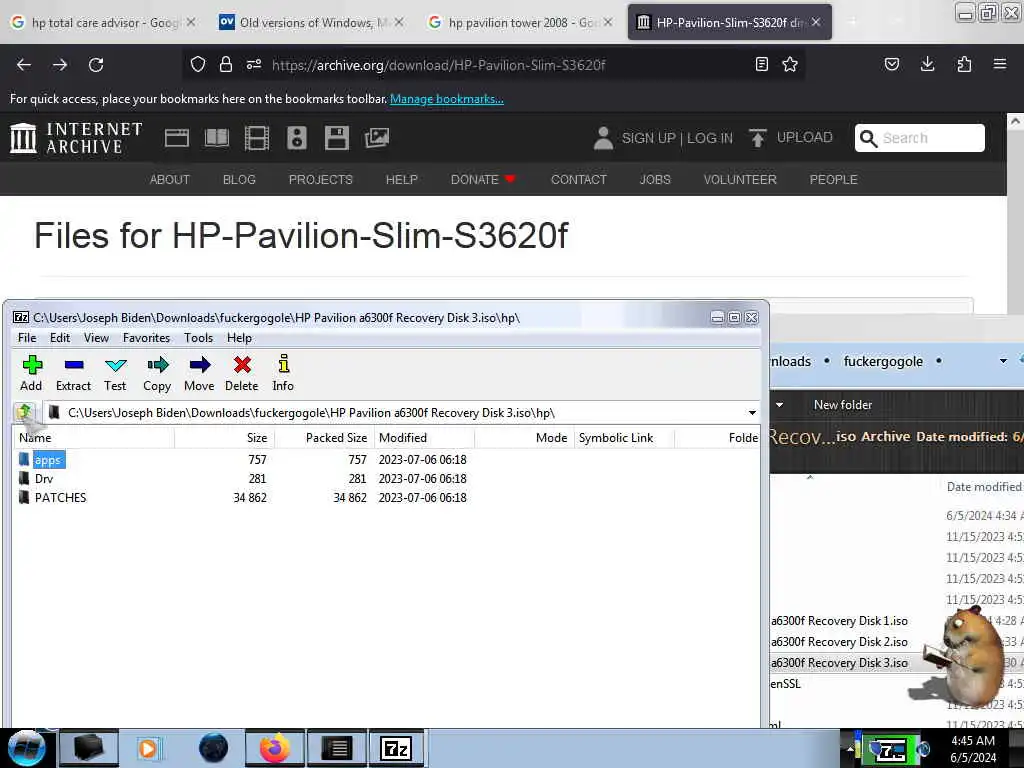This screenshot has width=1024, height=768.
Task: Open the Images icon in Archive header
Action: 377,138
